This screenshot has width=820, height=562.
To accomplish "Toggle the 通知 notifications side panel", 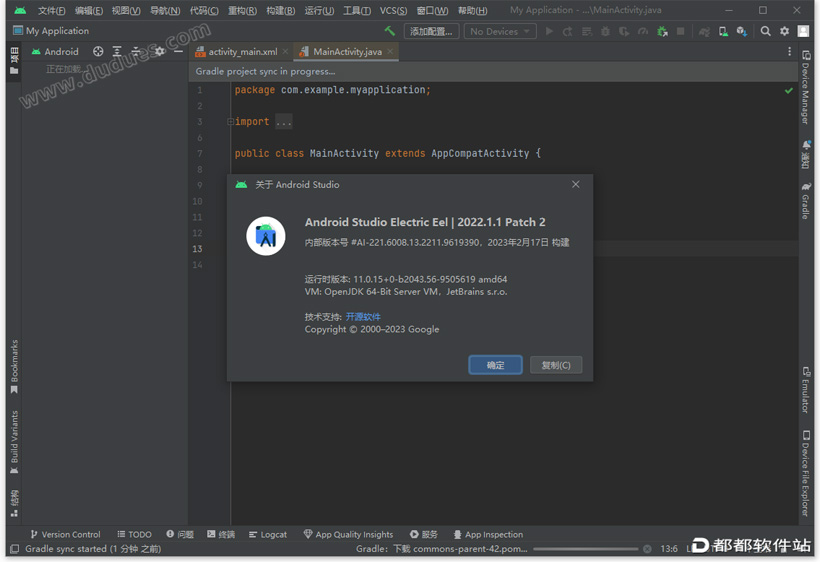I will click(806, 154).
